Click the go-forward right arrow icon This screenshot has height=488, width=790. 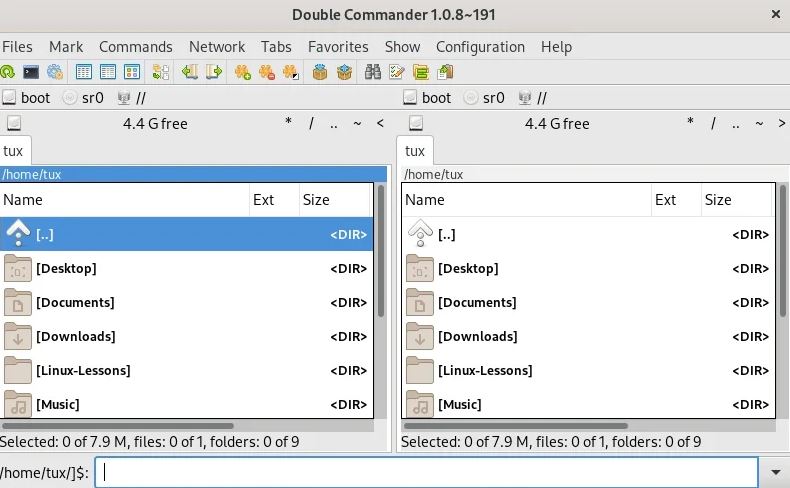[214, 72]
